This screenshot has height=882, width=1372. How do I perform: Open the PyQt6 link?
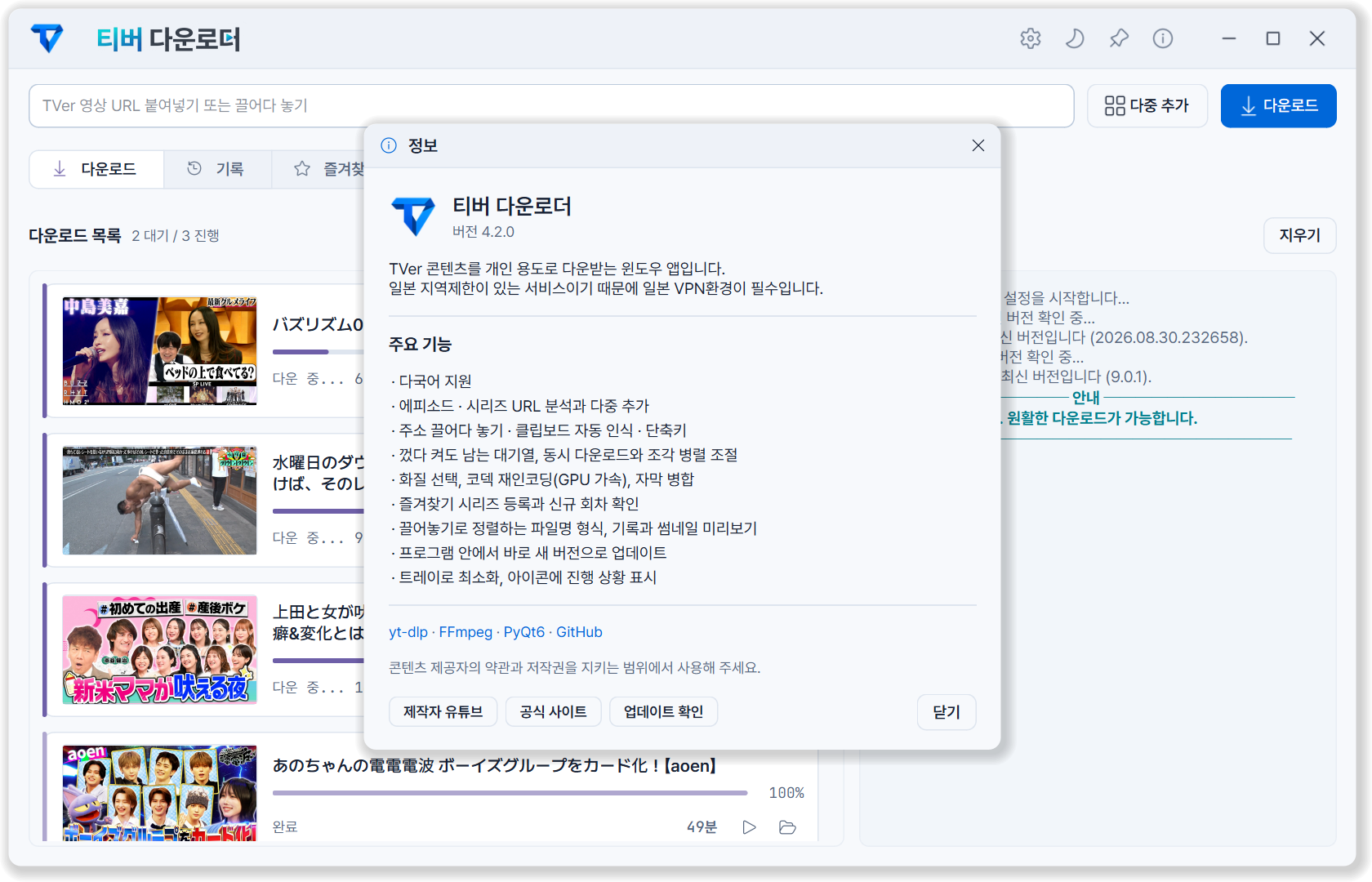tap(524, 632)
